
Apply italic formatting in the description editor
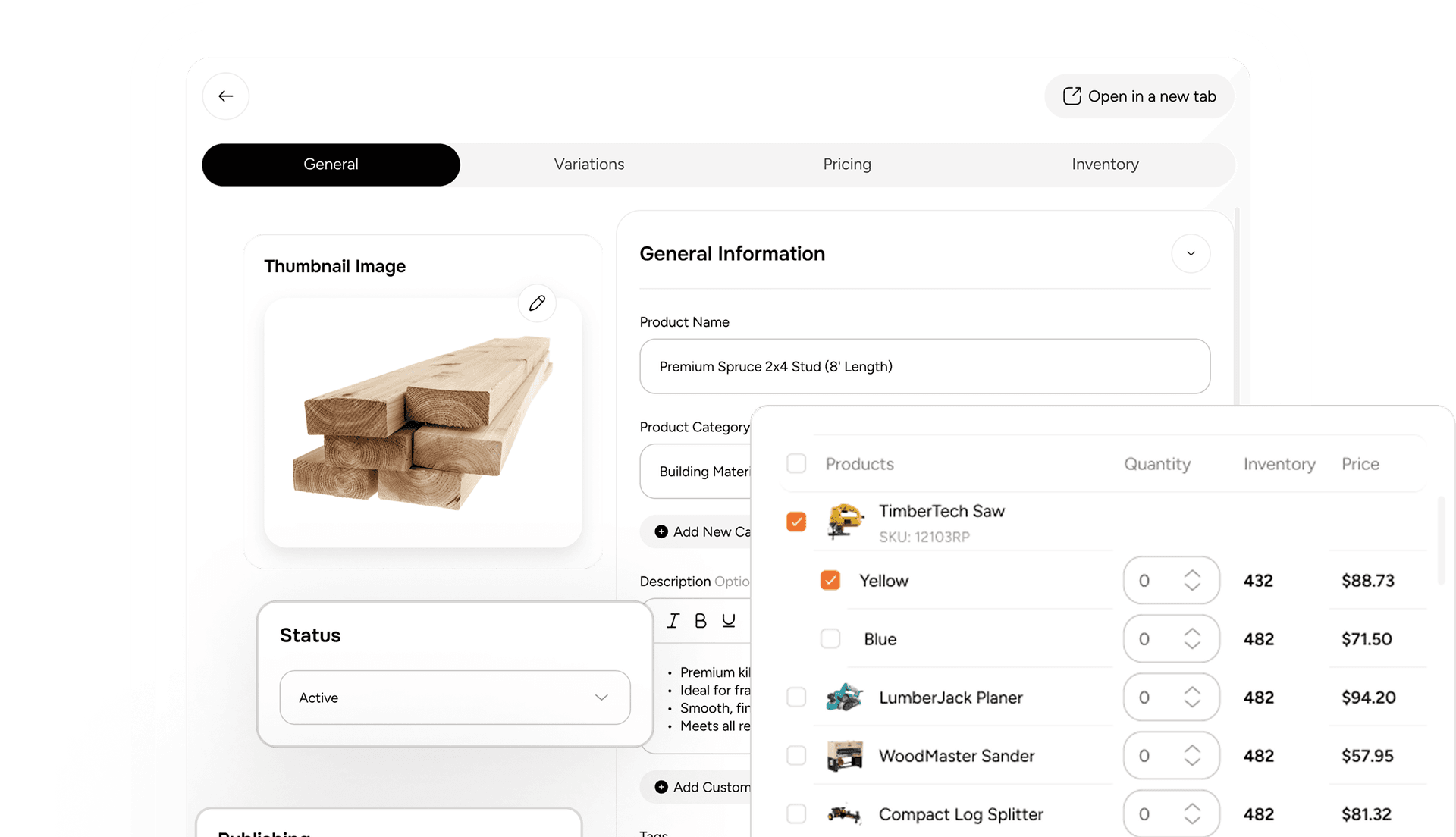coord(673,620)
